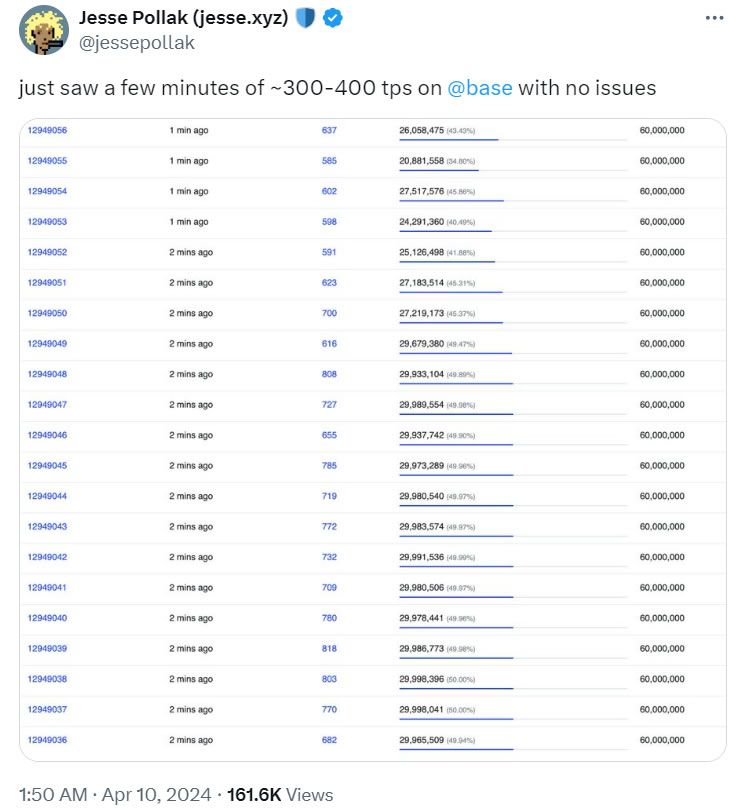This screenshot has height=810, width=744.
Task: Click gas used value 29,933,104
Action: tap(422, 374)
